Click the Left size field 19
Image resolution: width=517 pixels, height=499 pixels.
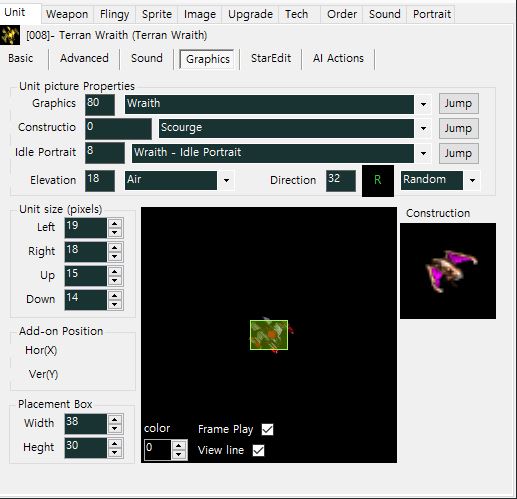[x=86, y=228]
